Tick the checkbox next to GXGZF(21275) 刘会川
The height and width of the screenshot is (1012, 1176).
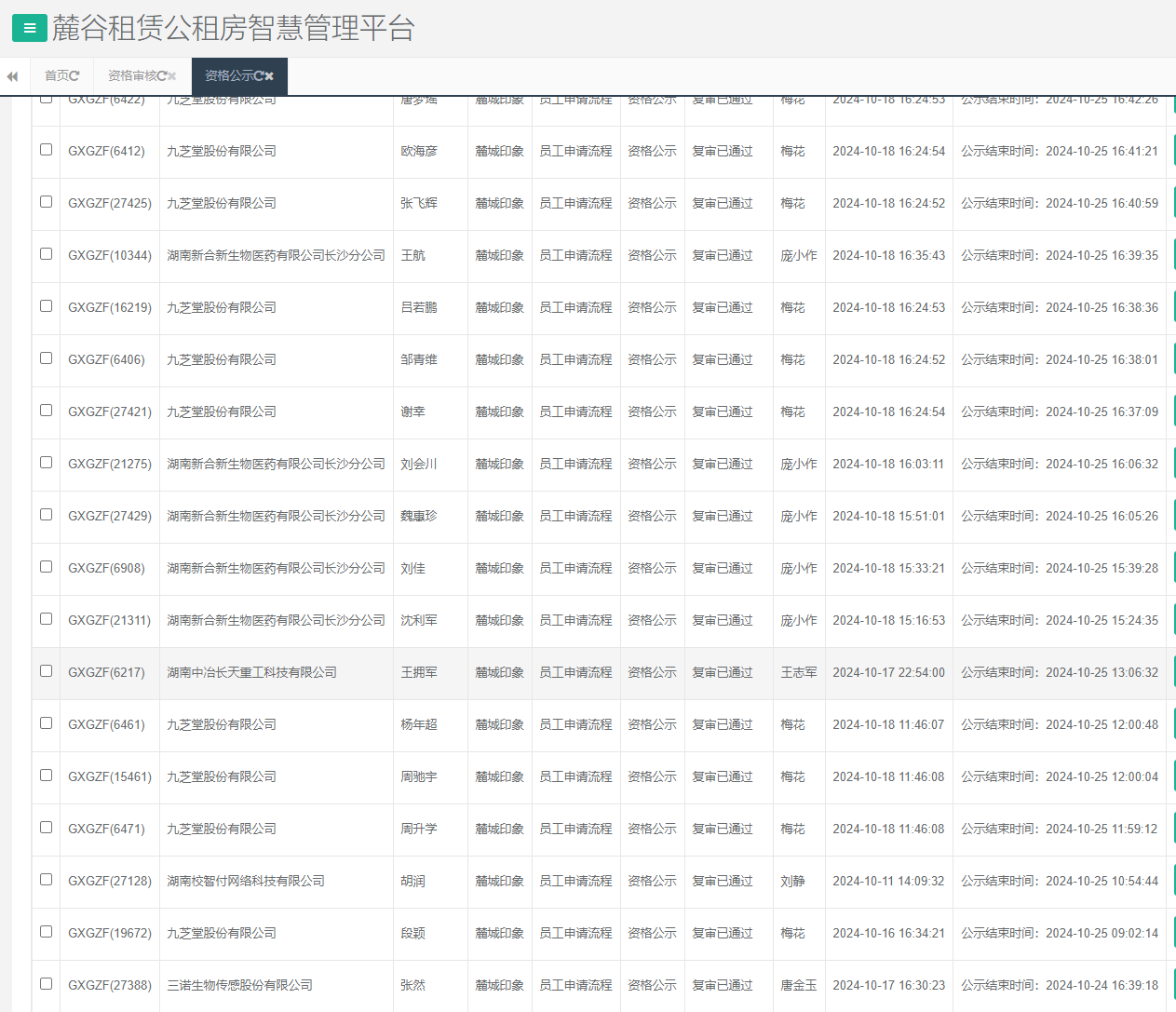coord(46,463)
